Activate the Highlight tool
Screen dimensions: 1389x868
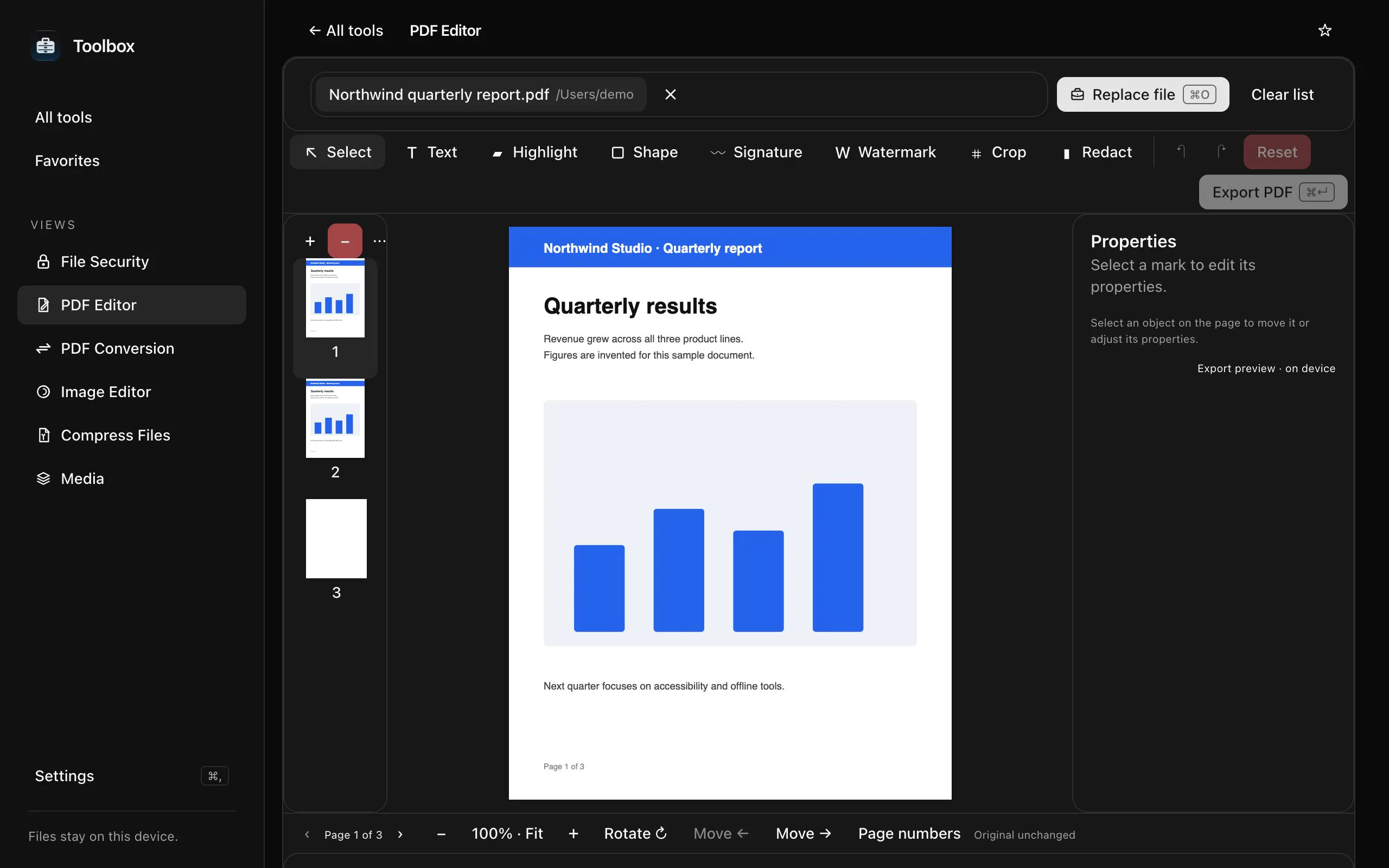pyautogui.click(x=535, y=152)
